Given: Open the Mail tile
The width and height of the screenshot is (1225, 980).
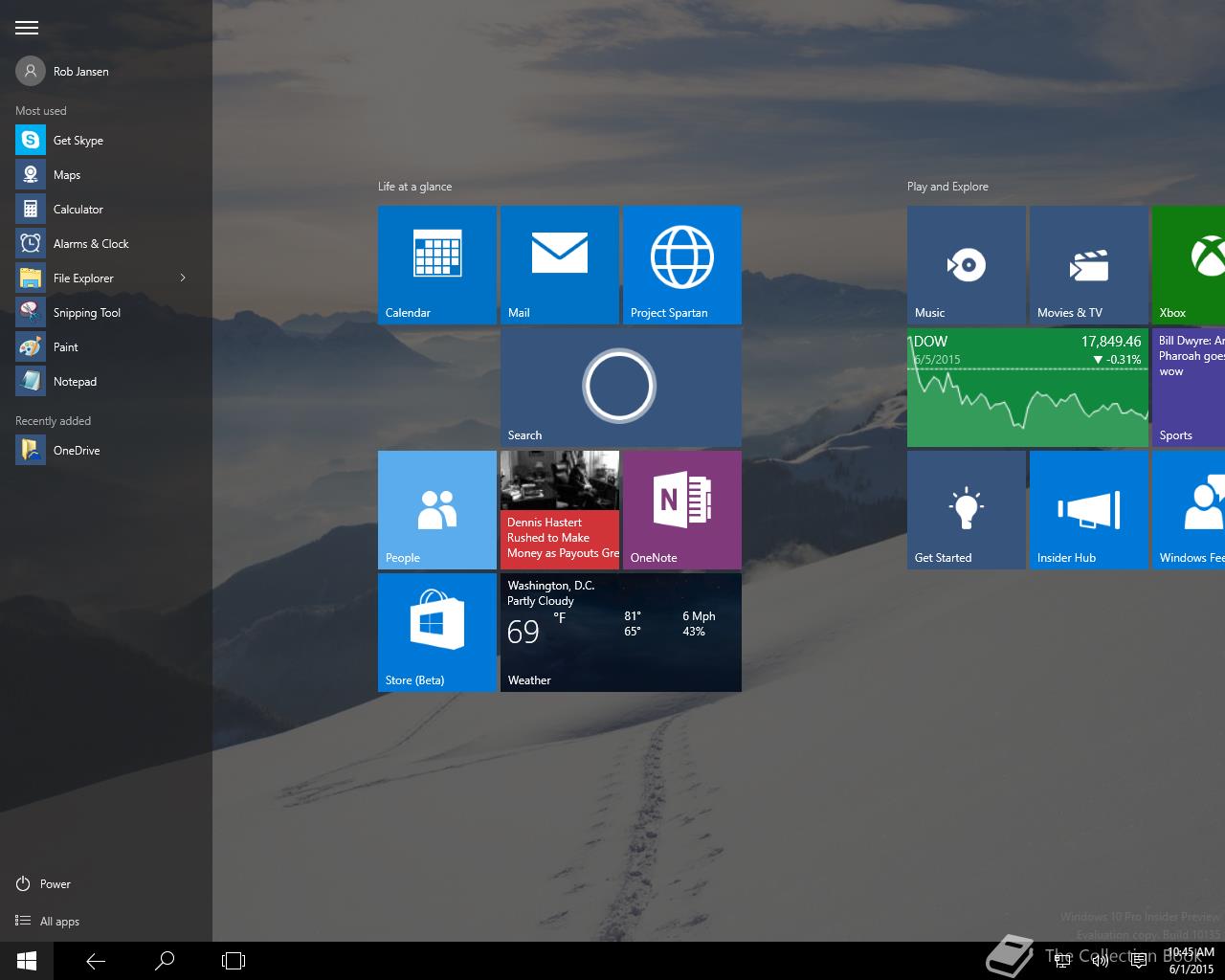Looking at the screenshot, I should [560, 265].
